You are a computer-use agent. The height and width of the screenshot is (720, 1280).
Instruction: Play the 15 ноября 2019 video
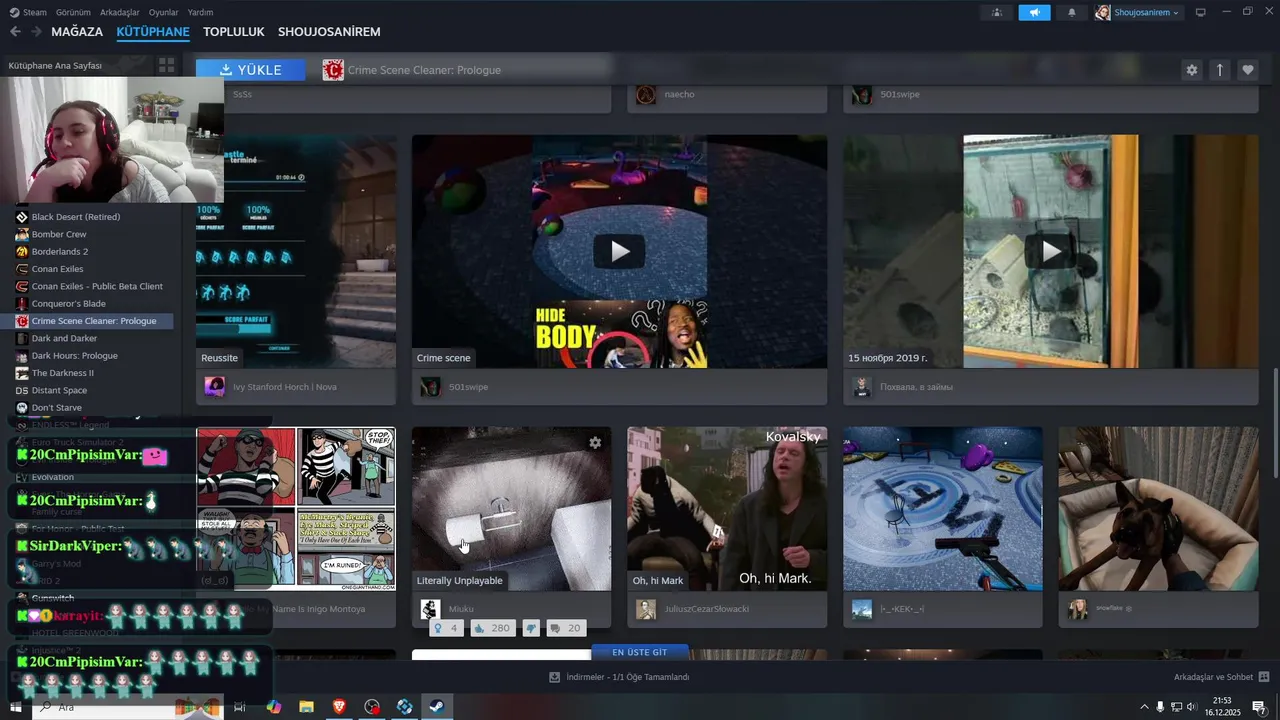point(1051,251)
